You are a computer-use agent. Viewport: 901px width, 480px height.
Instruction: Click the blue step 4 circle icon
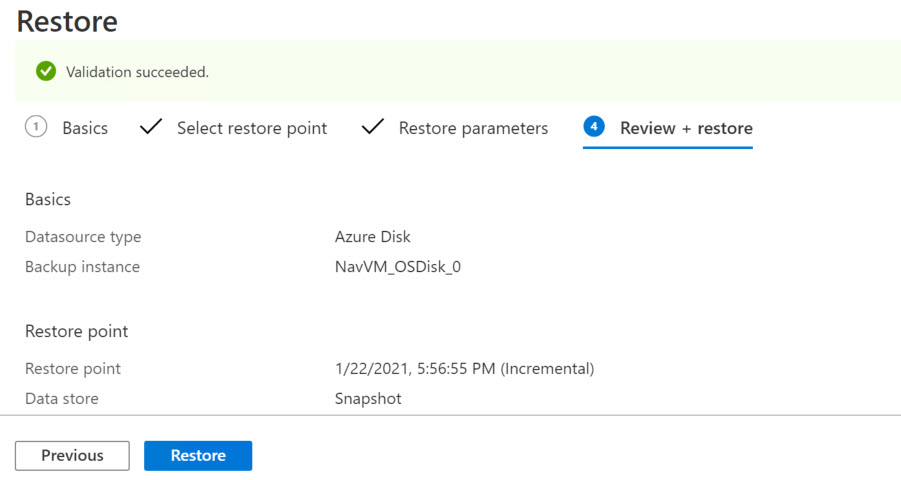[x=594, y=126]
